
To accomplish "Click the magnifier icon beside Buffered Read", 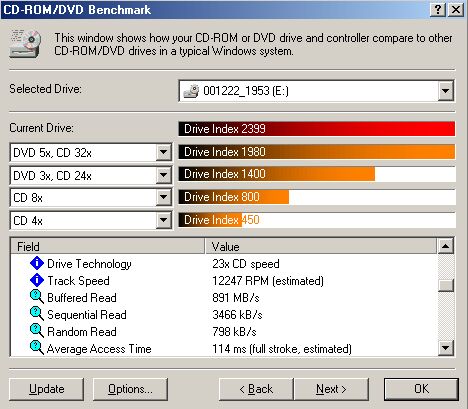I will tap(37, 297).
